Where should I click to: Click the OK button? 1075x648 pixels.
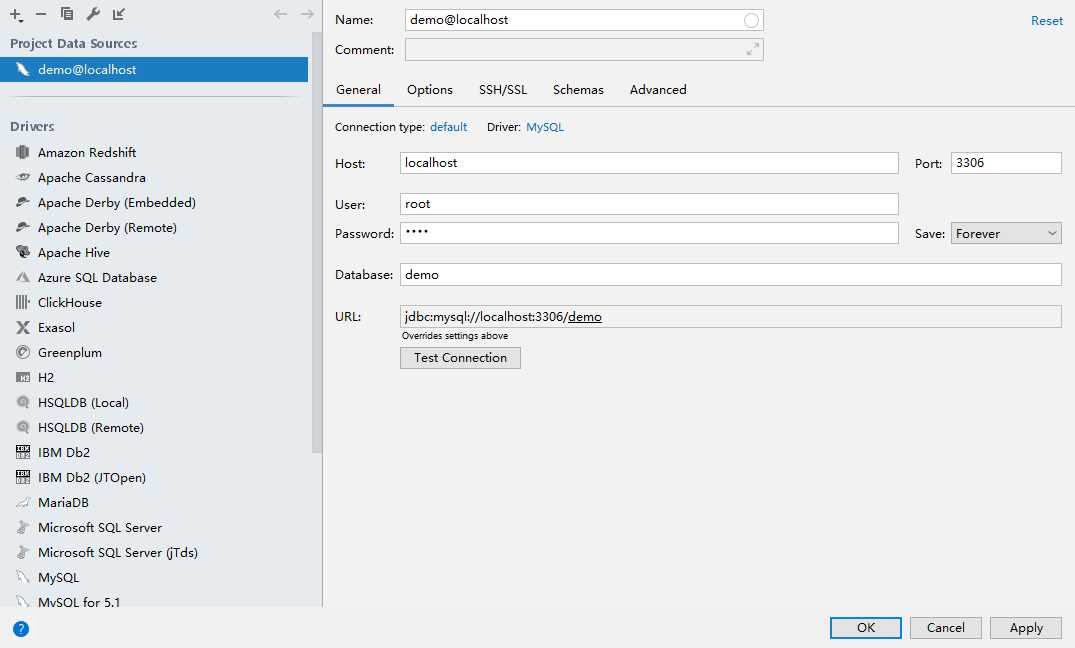(x=865, y=628)
